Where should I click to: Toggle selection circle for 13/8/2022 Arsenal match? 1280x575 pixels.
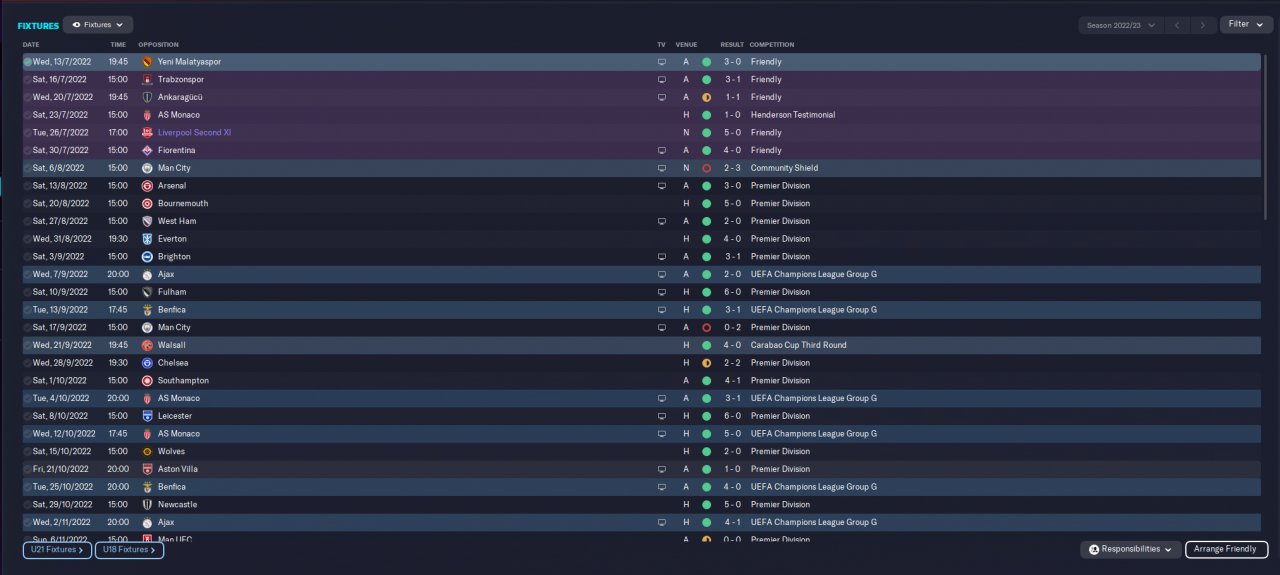(28, 186)
